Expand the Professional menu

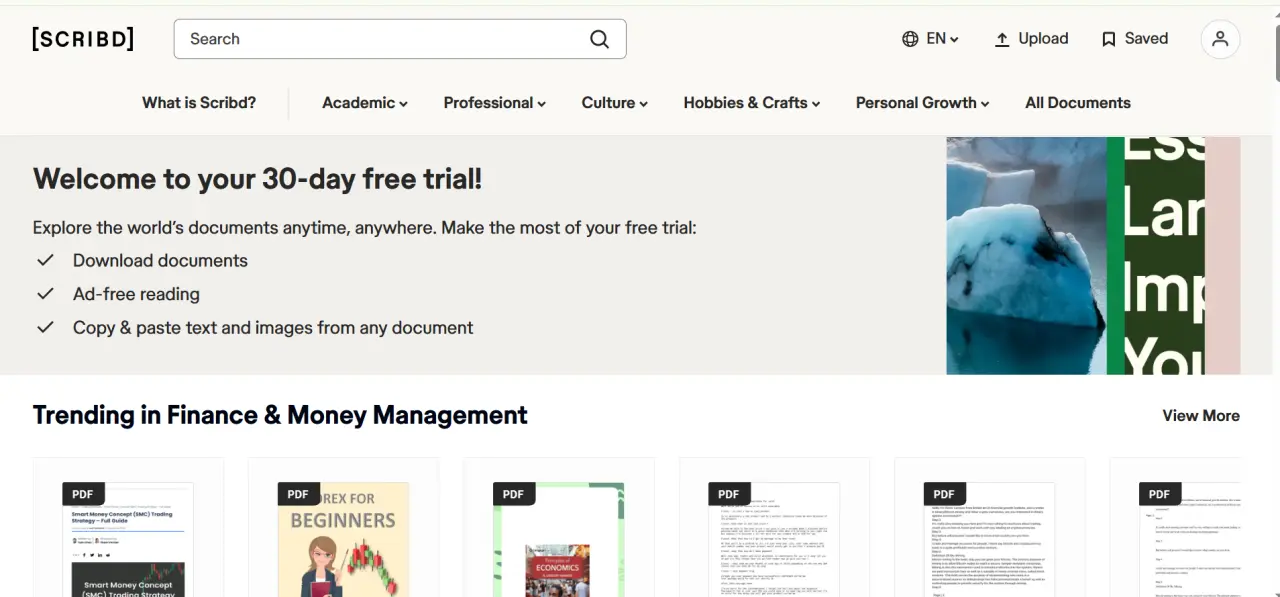pos(495,103)
